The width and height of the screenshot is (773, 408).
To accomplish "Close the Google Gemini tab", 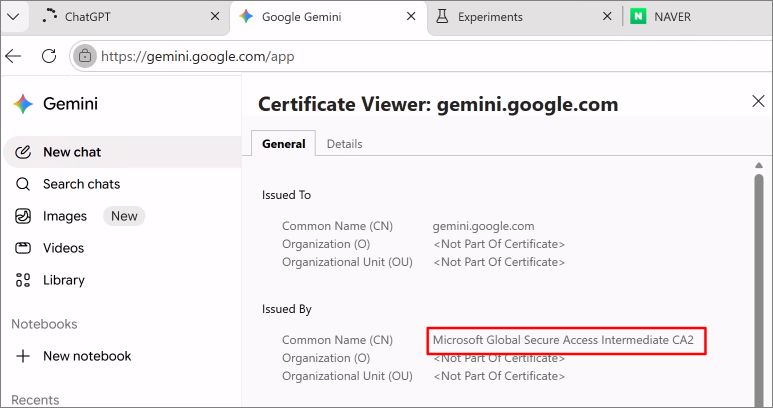I will (411, 17).
